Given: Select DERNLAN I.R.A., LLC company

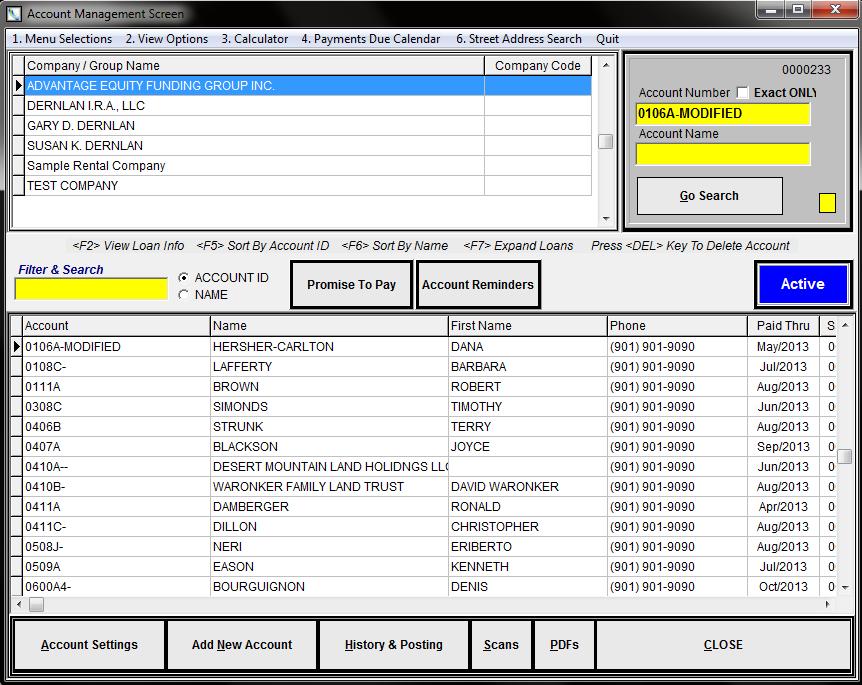Looking at the screenshot, I should tap(308, 106).
